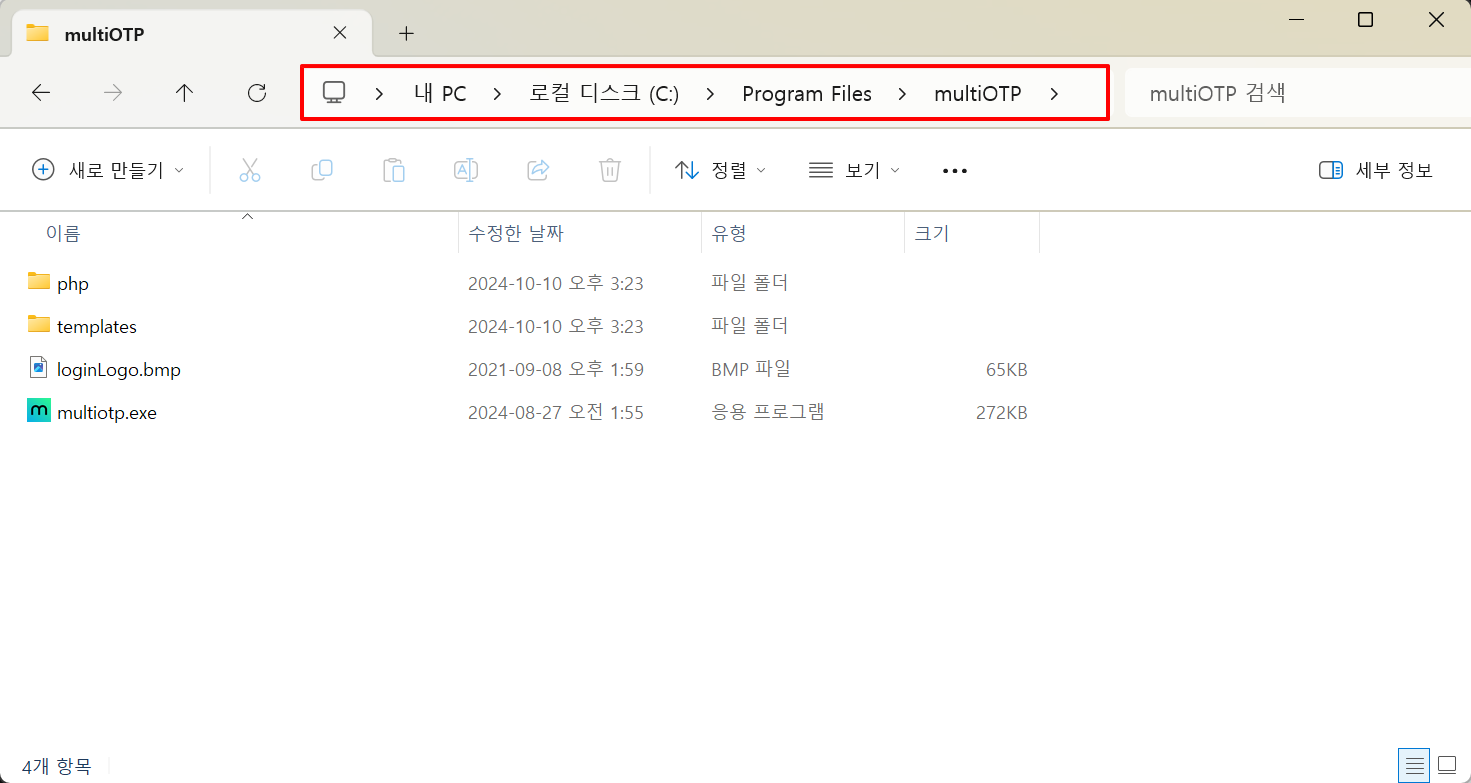Viewport: 1471px width, 783px height.
Task: Click the 65KB size cell
Action: pos(1006,370)
